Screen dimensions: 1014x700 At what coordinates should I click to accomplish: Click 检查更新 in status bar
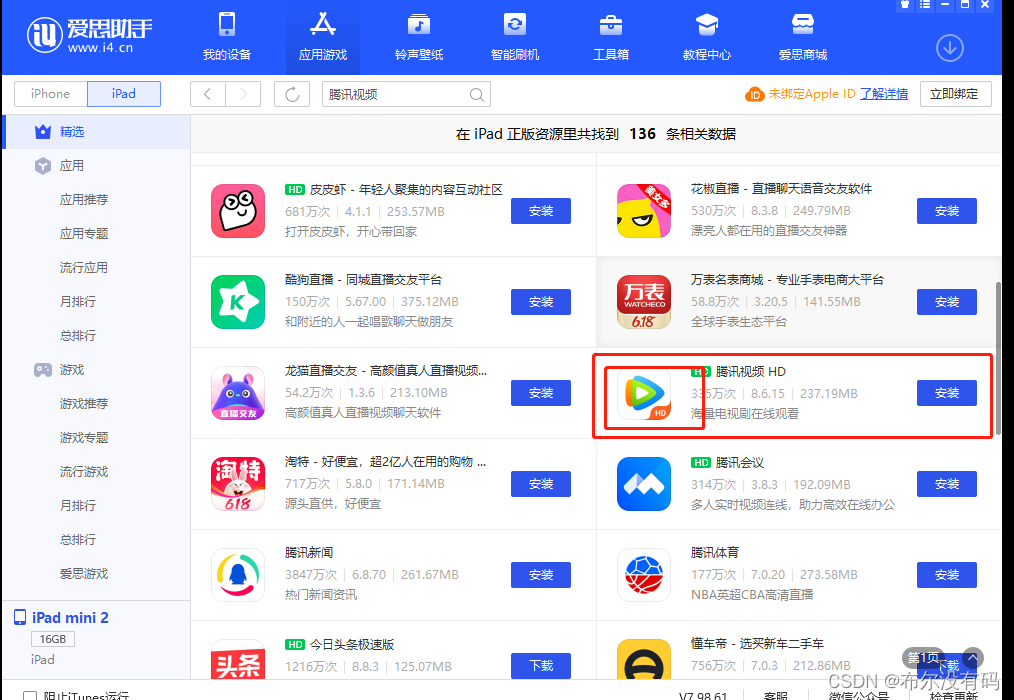[954, 696]
